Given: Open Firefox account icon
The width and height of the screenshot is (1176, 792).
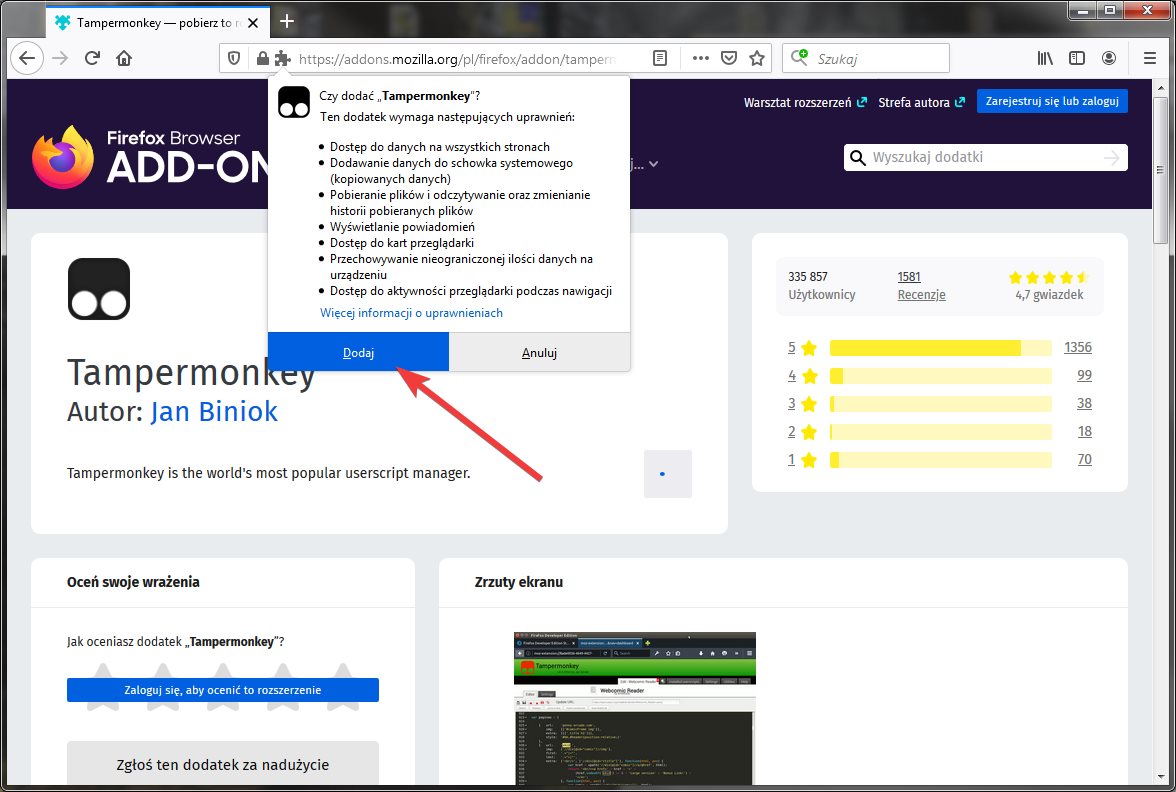Looking at the screenshot, I should pos(1109,58).
